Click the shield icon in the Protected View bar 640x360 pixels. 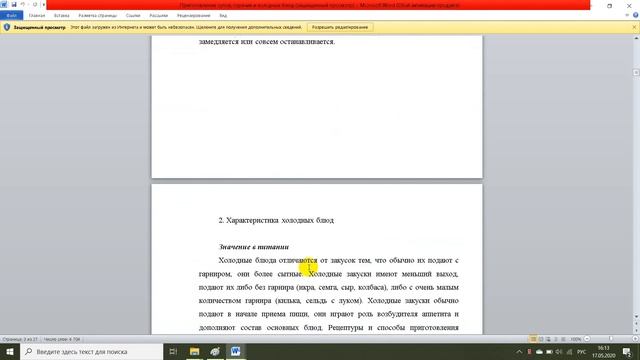pyautogui.click(x=7, y=27)
